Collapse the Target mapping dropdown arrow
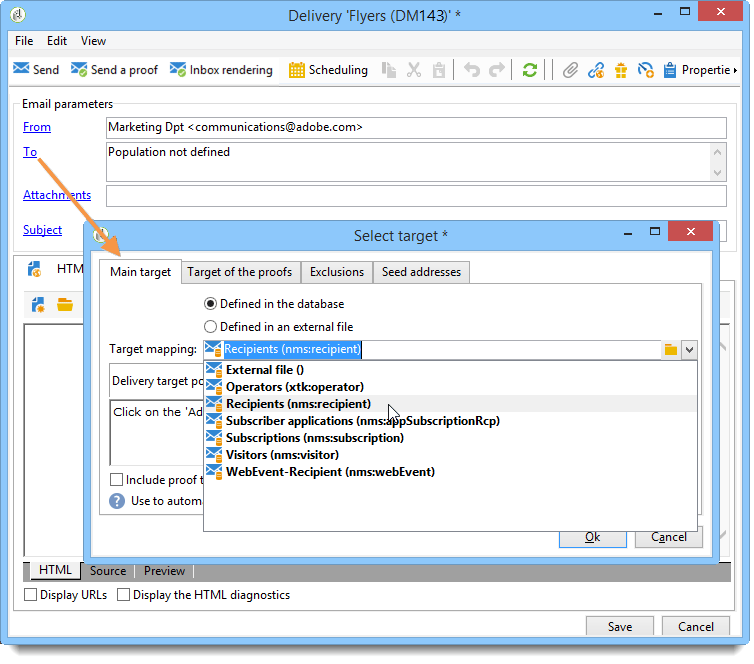754x664 pixels. pyautogui.click(x=689, y=350)
